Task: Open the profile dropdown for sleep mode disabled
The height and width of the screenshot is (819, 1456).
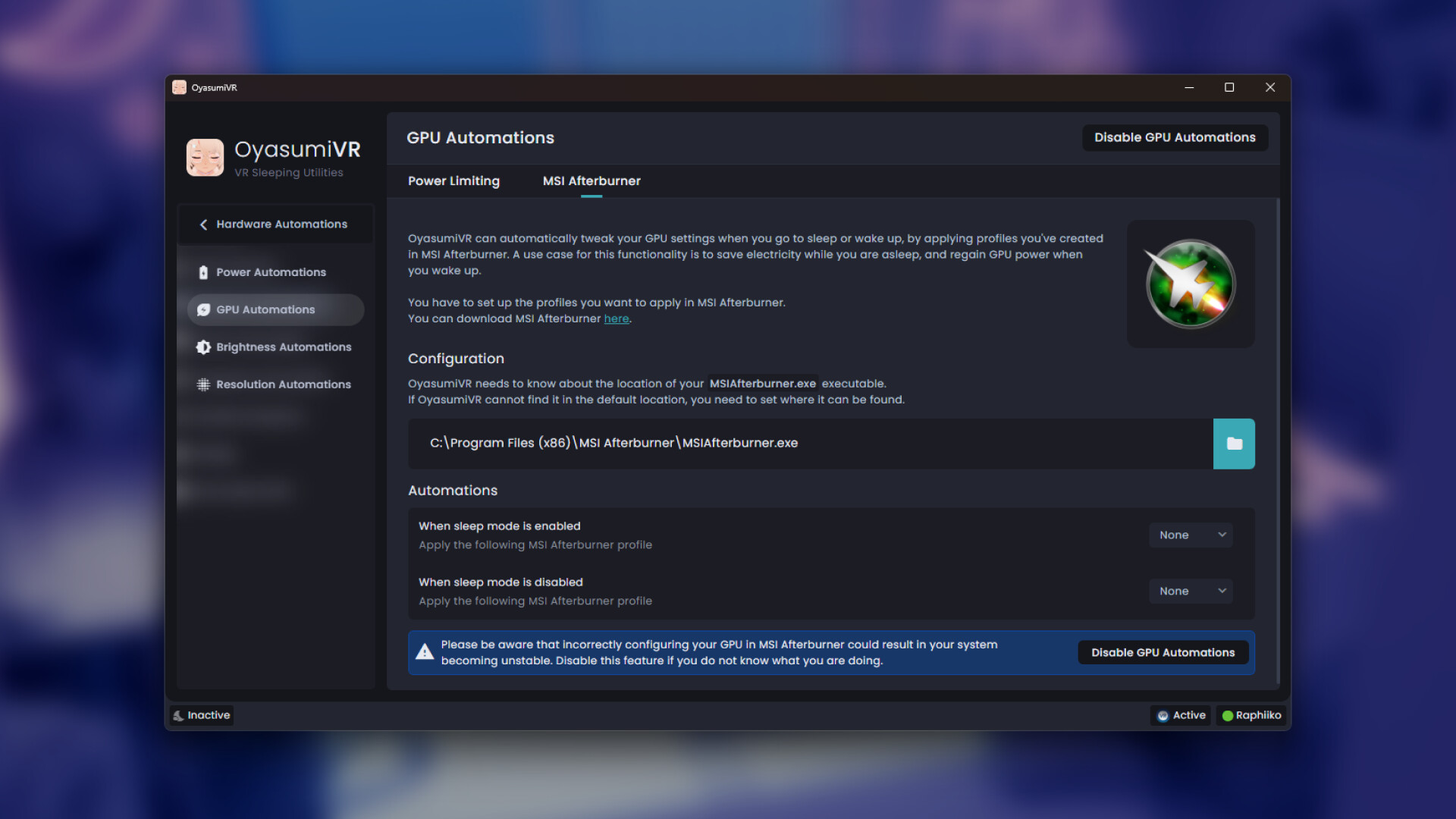Action: (x=1191, y=591)
